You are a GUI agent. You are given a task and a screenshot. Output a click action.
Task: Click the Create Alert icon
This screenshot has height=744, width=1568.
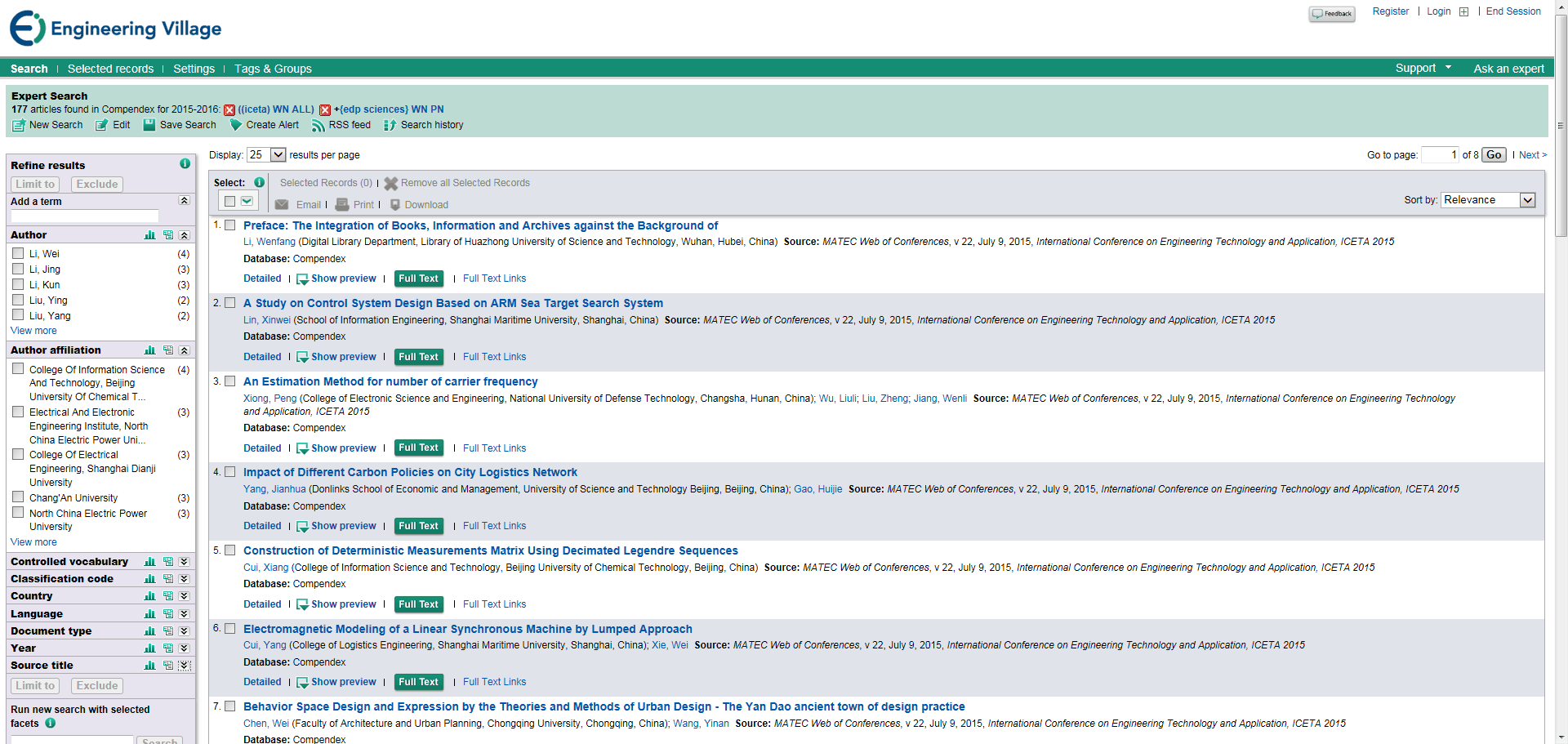pyautogui.click(x=236, y=126)
